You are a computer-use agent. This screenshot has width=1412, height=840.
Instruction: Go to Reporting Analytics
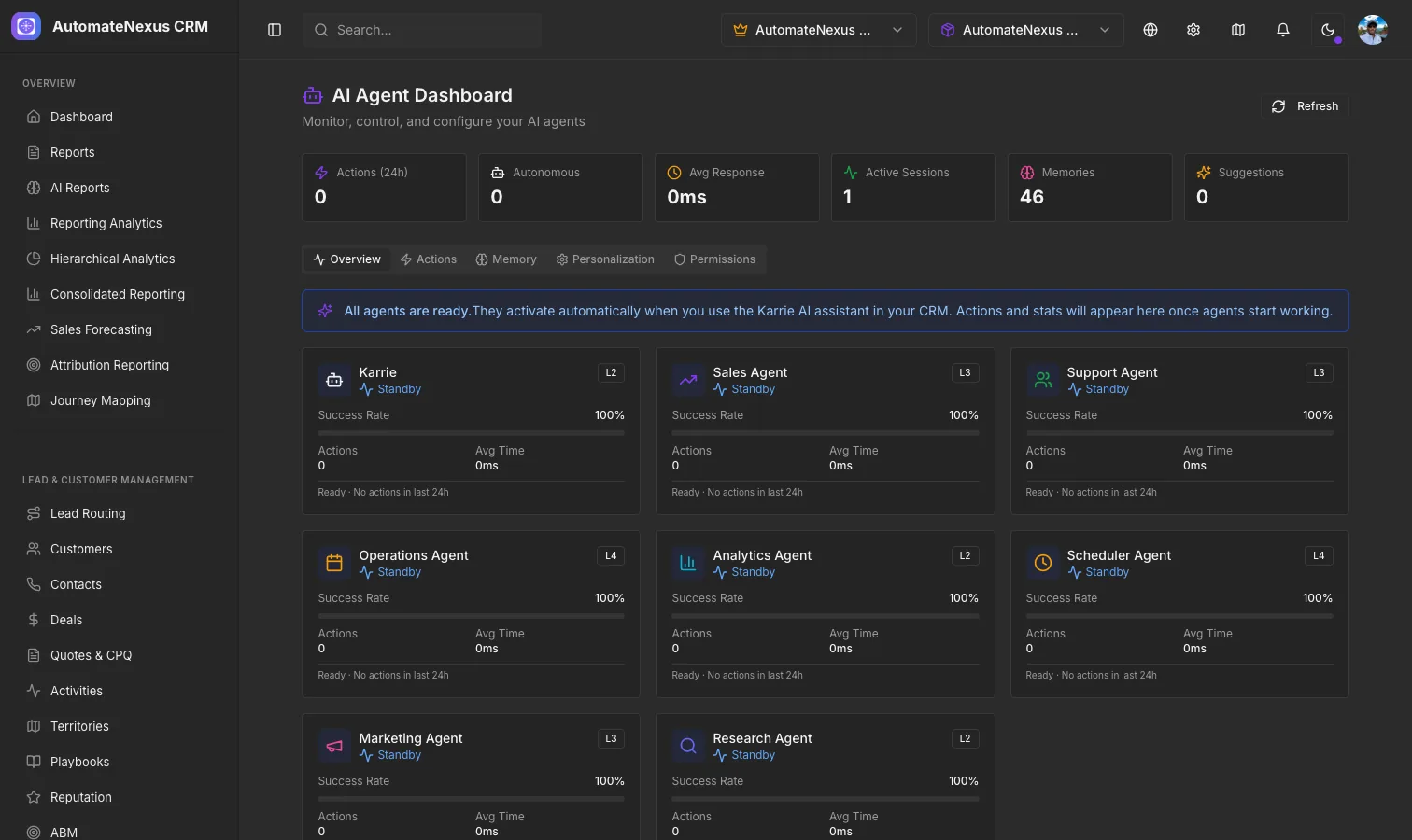[x=120, y=223]
